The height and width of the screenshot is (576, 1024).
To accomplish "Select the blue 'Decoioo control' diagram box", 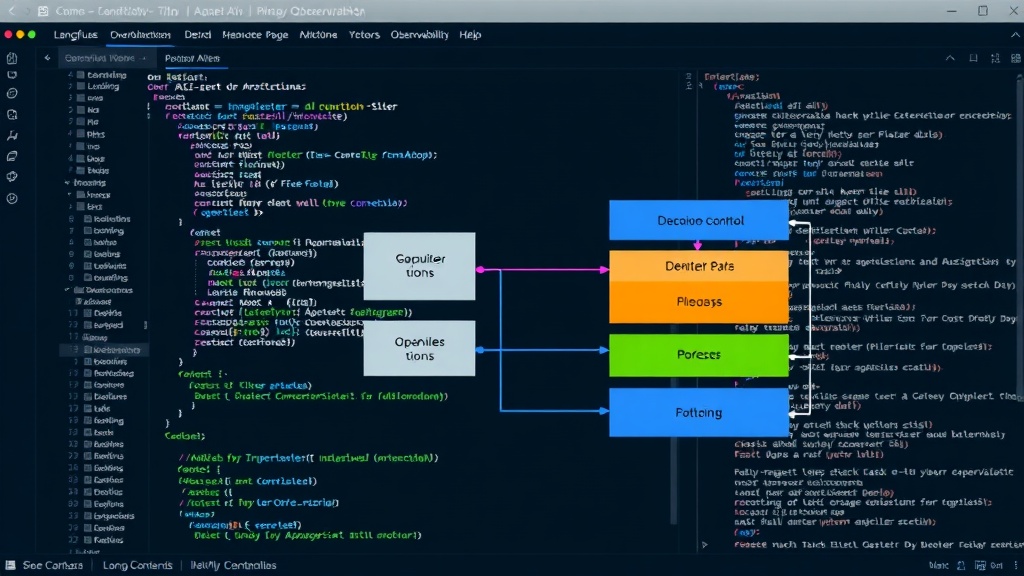I will (699, 220).
